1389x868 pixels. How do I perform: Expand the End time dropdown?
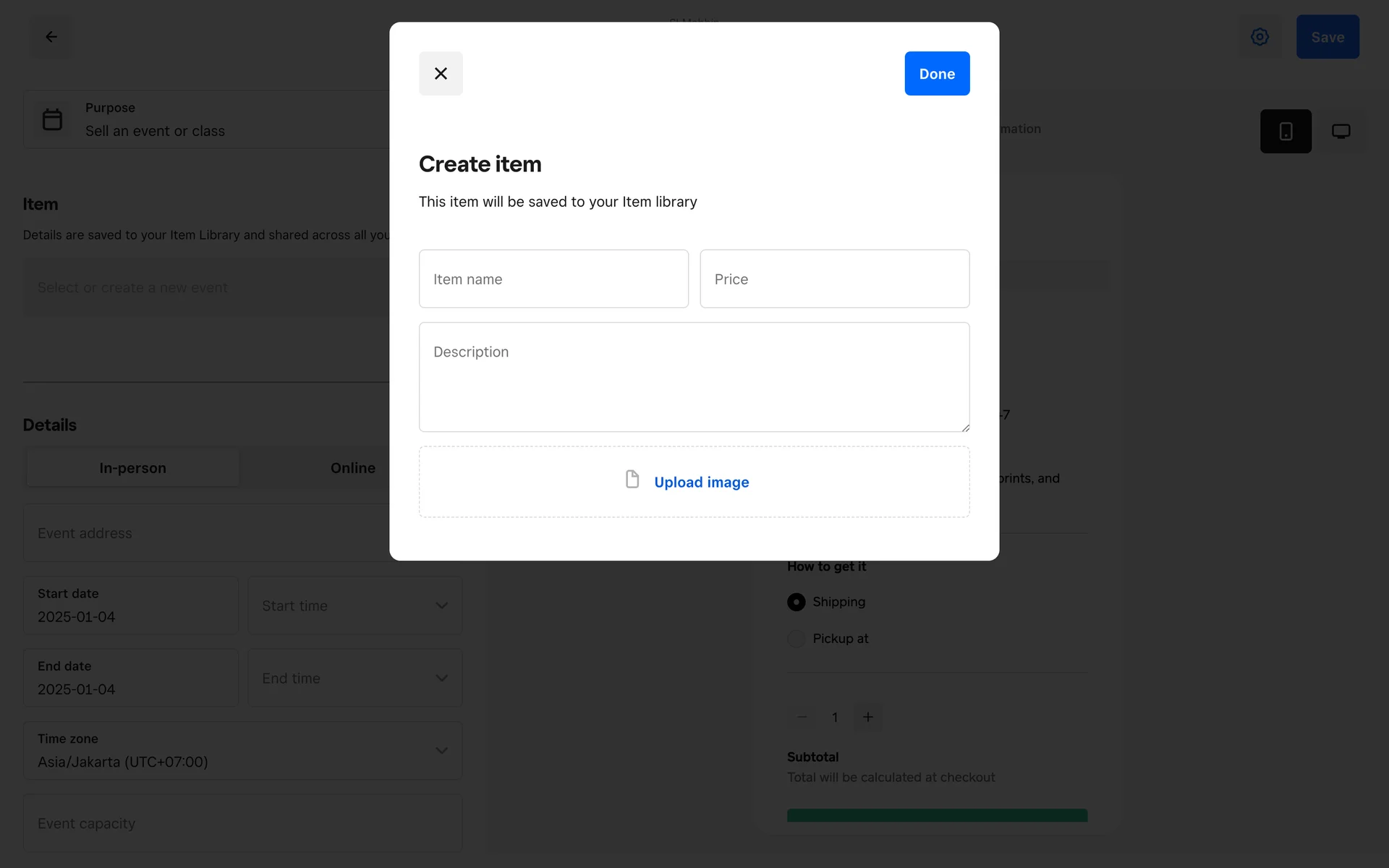pos(354,678)
